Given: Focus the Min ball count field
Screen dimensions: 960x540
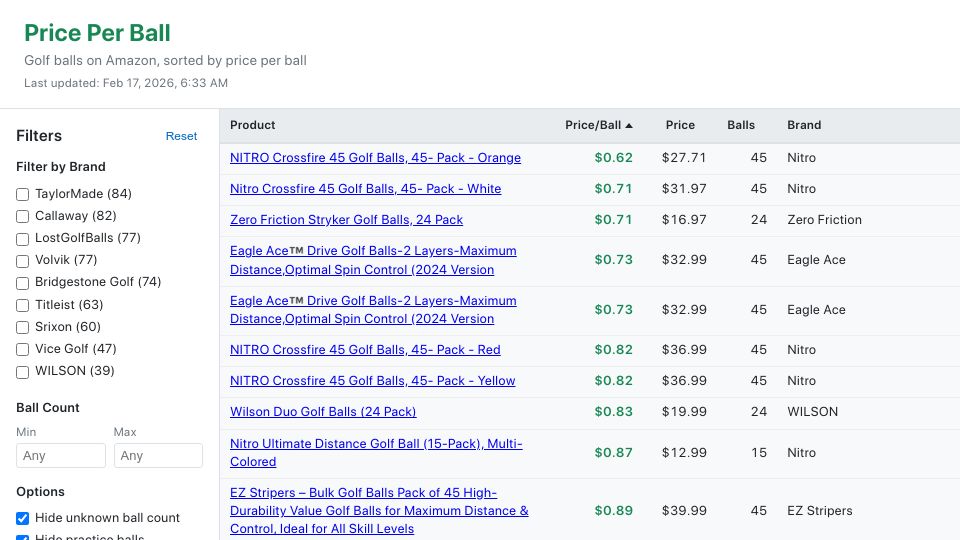Looking at the screenshot, I should point(61,456).
